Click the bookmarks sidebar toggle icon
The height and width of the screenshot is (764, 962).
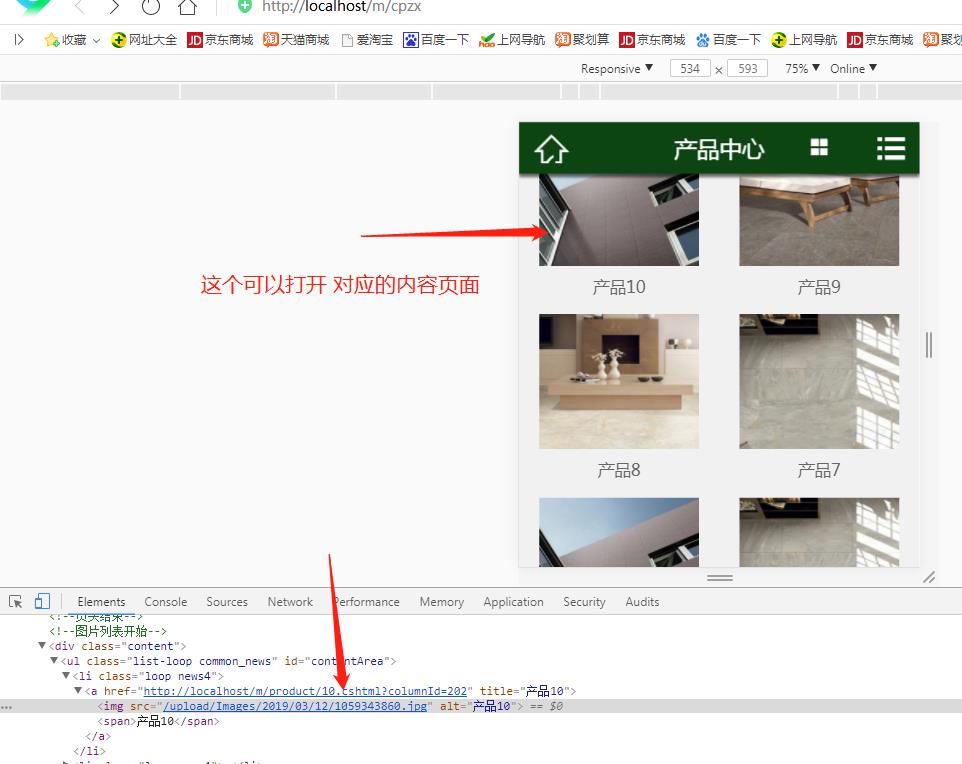click(19, 40)
